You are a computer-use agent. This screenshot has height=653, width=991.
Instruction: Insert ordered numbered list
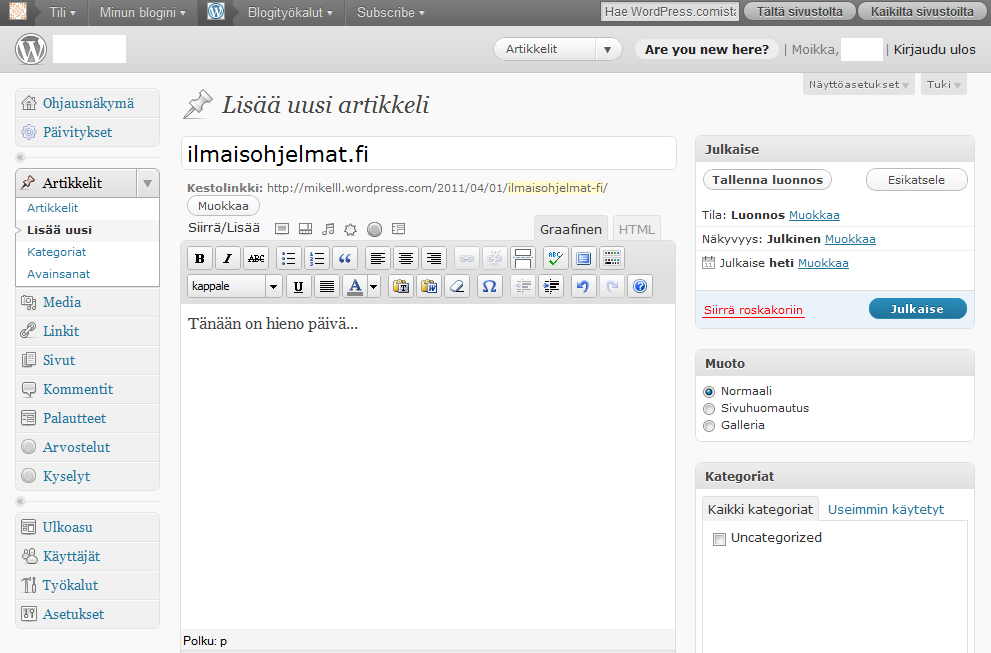pyautogui.click(x=317, y=258)
